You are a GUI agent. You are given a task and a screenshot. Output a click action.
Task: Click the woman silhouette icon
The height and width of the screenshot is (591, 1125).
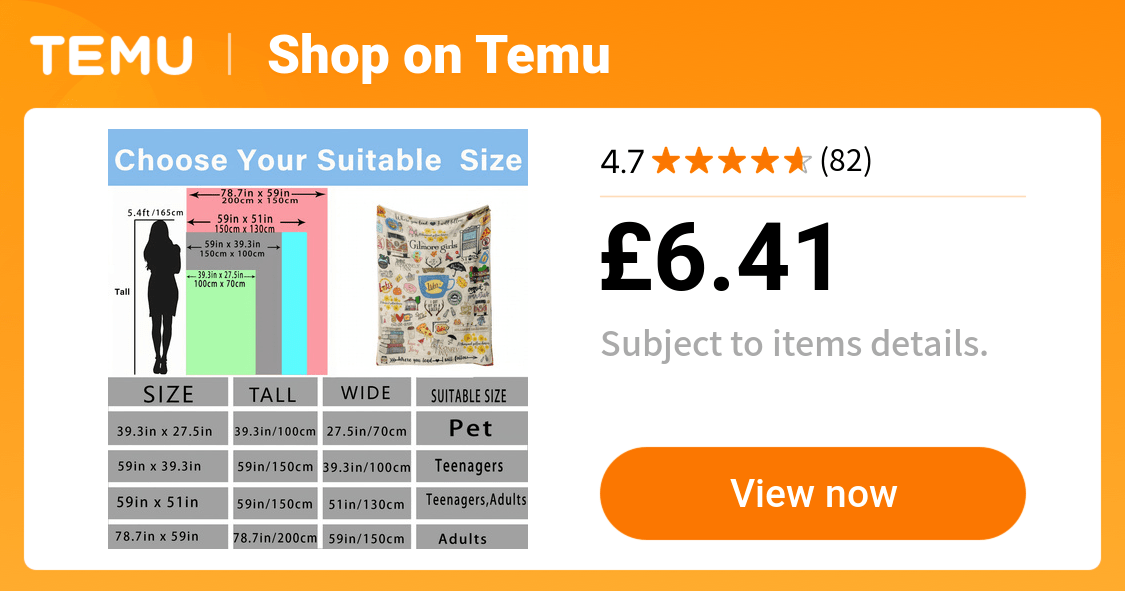(161, 295)
